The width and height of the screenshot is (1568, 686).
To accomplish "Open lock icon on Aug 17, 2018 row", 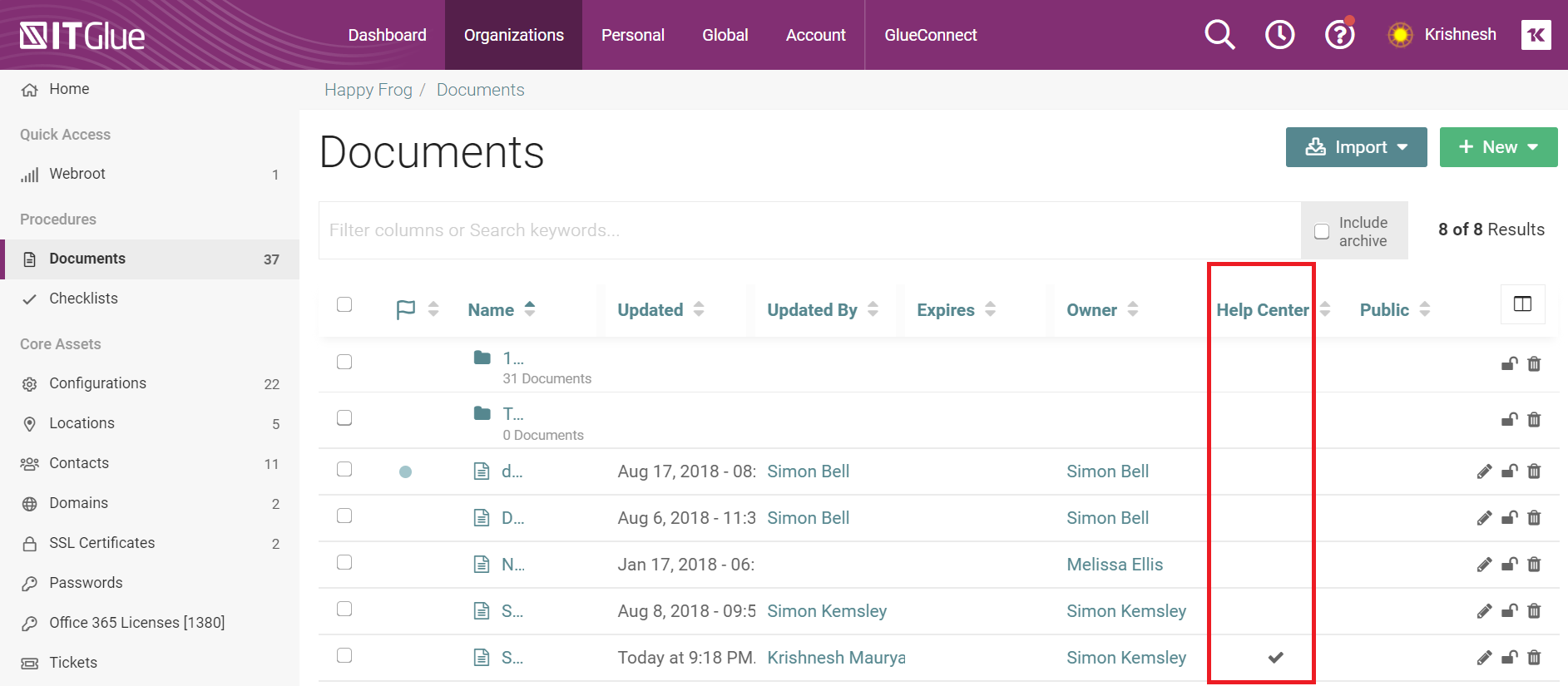I will (x=1509, y=471).
